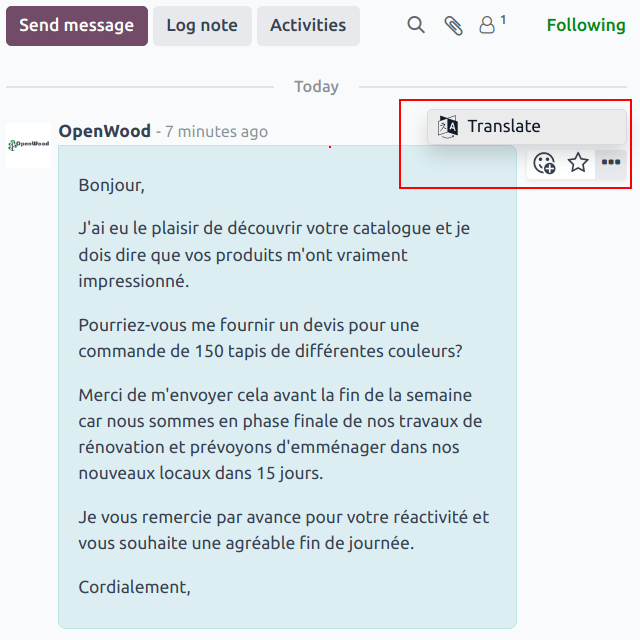Toggle the Following status button
The image size is (640, 640).
(x=585, y=25)
